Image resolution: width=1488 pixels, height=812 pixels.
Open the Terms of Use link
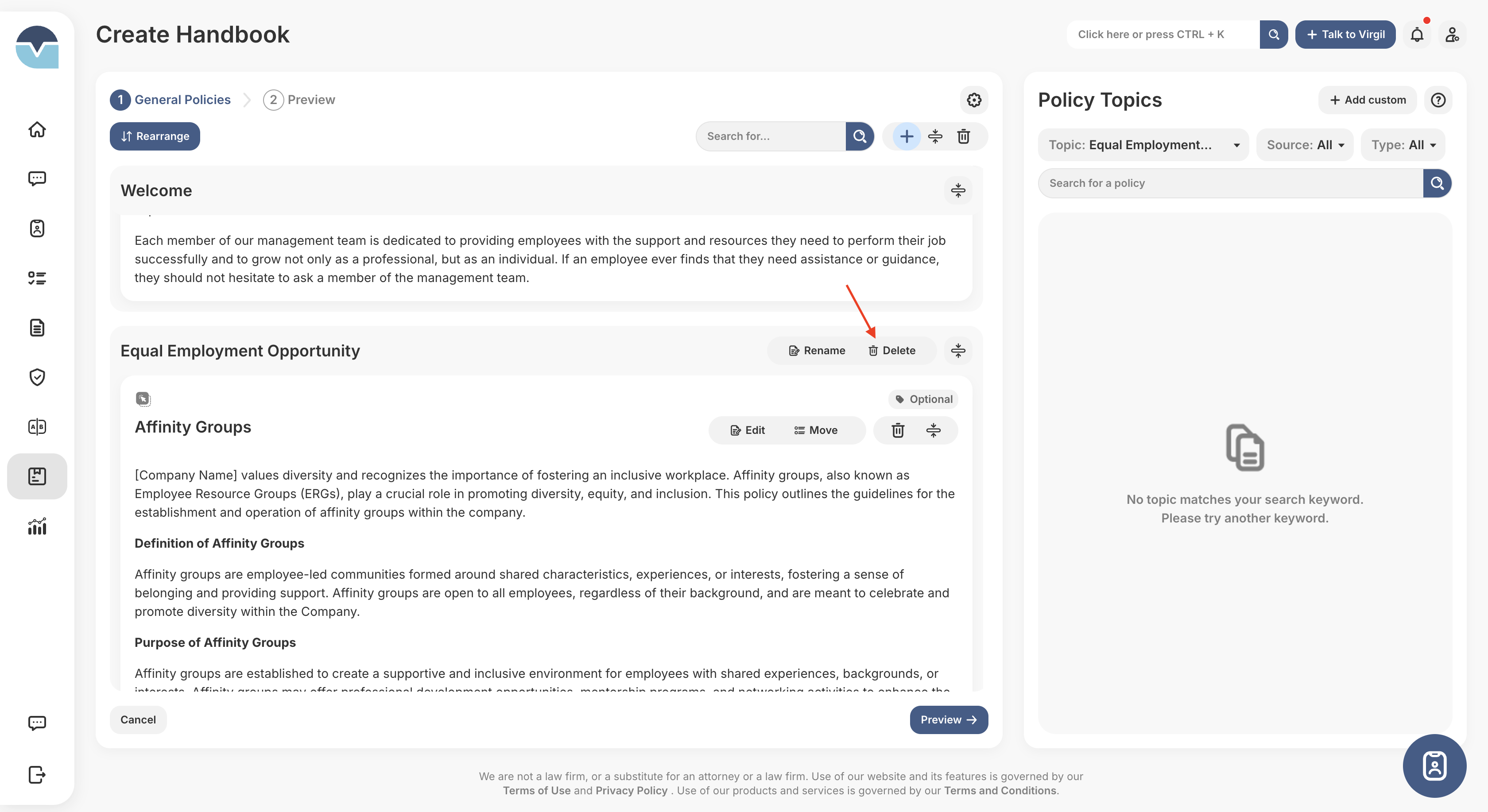click(x=536, y=790)
